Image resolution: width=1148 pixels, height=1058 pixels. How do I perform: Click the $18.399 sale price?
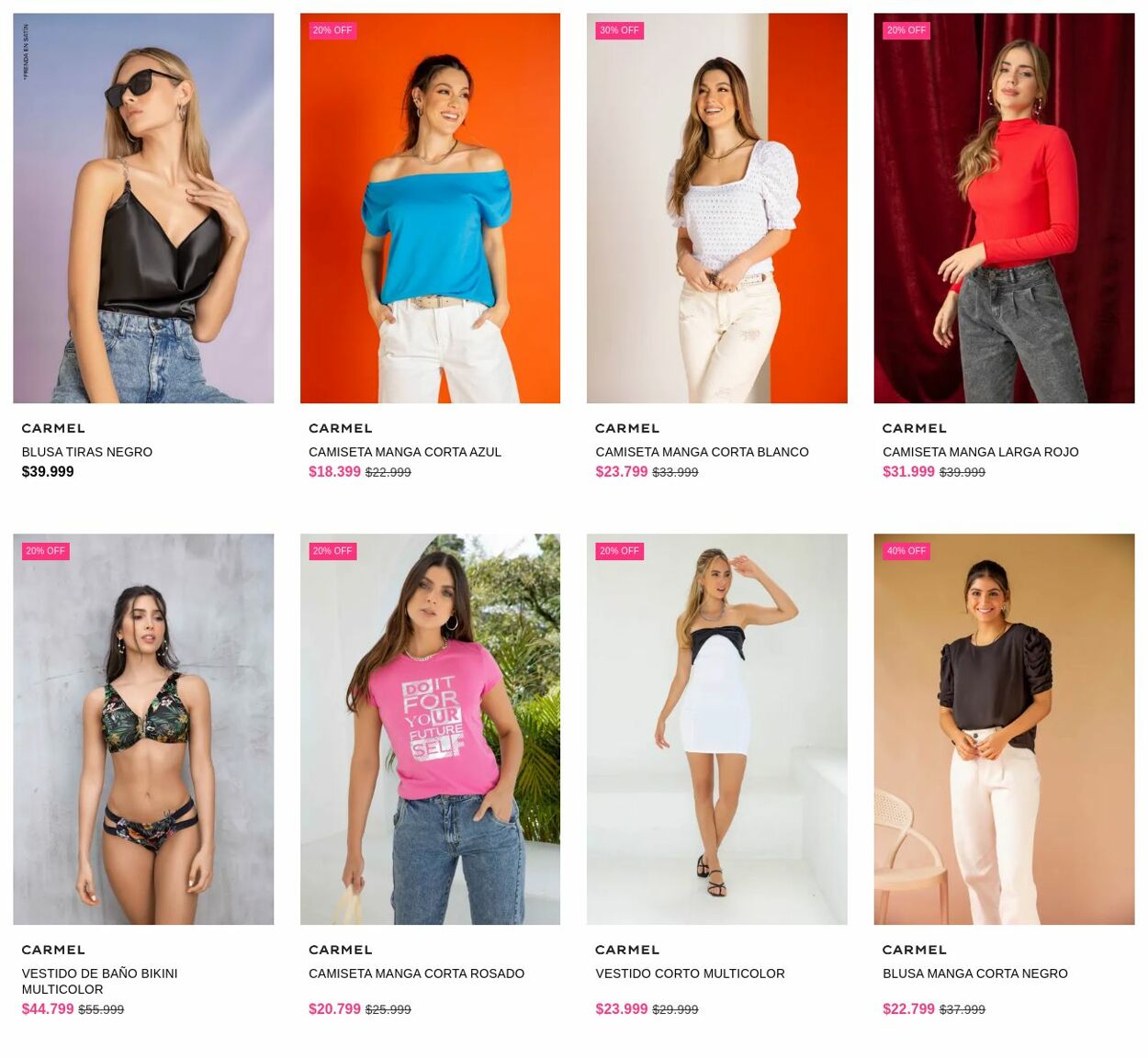click(x=335, y=472)
